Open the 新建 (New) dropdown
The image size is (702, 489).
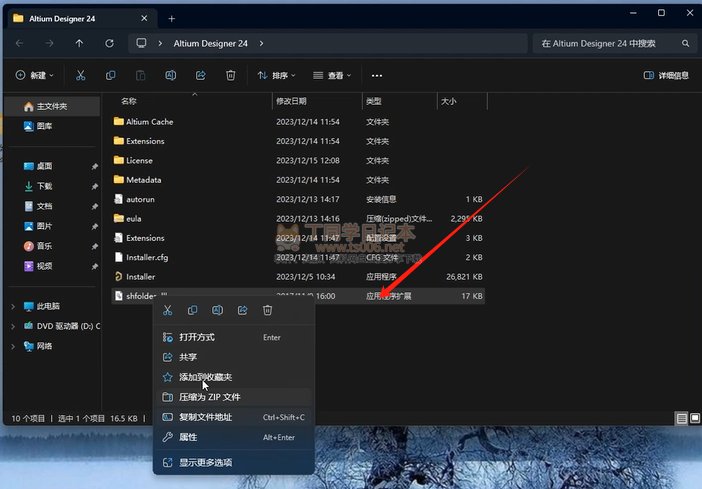35,75
